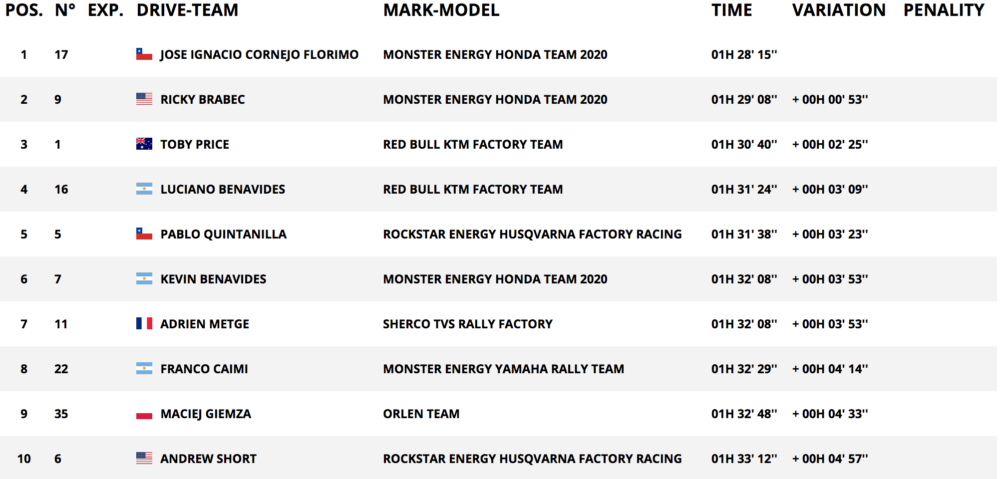
Task: Click the USA flag next to Ricky Brabec
Action: pos(144,99)
